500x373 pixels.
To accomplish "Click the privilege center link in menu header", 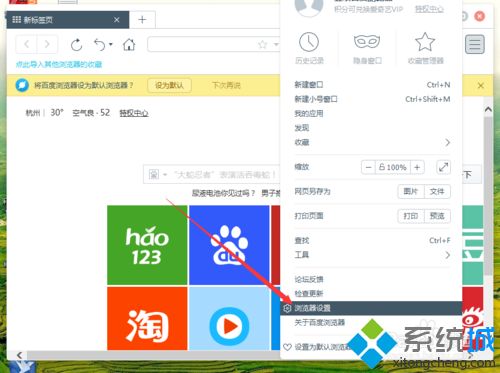I will pyautogui.click(x=429, y=9).
